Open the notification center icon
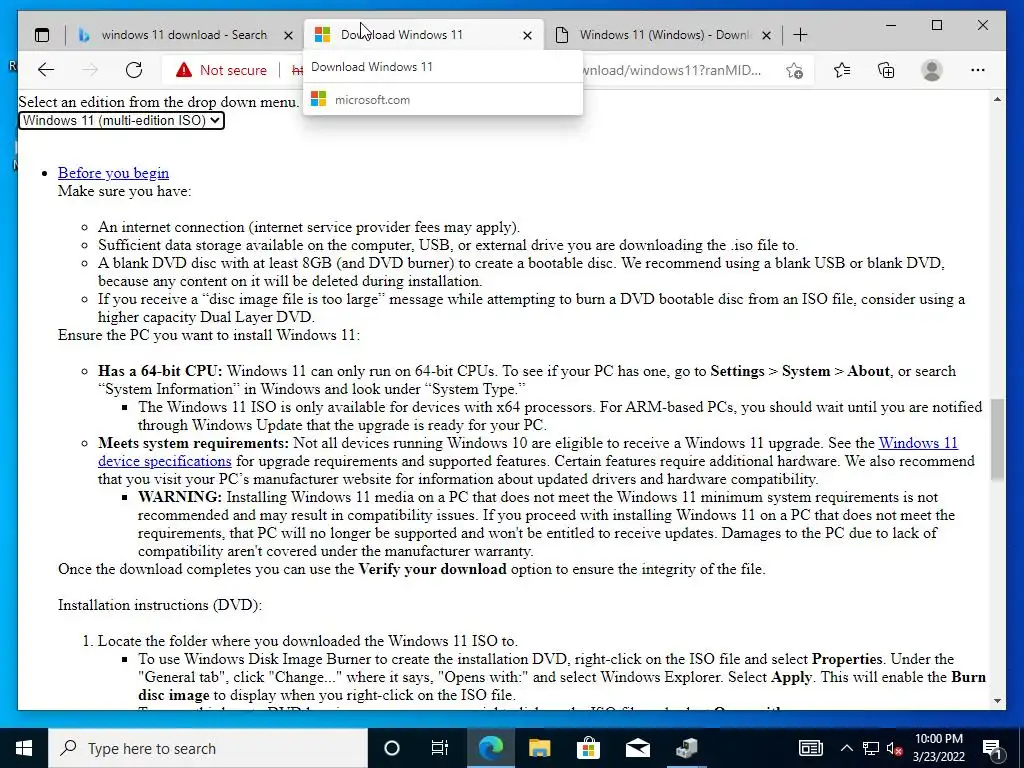The height and width of the screenshot is (768, 1024). click(993, 748)
